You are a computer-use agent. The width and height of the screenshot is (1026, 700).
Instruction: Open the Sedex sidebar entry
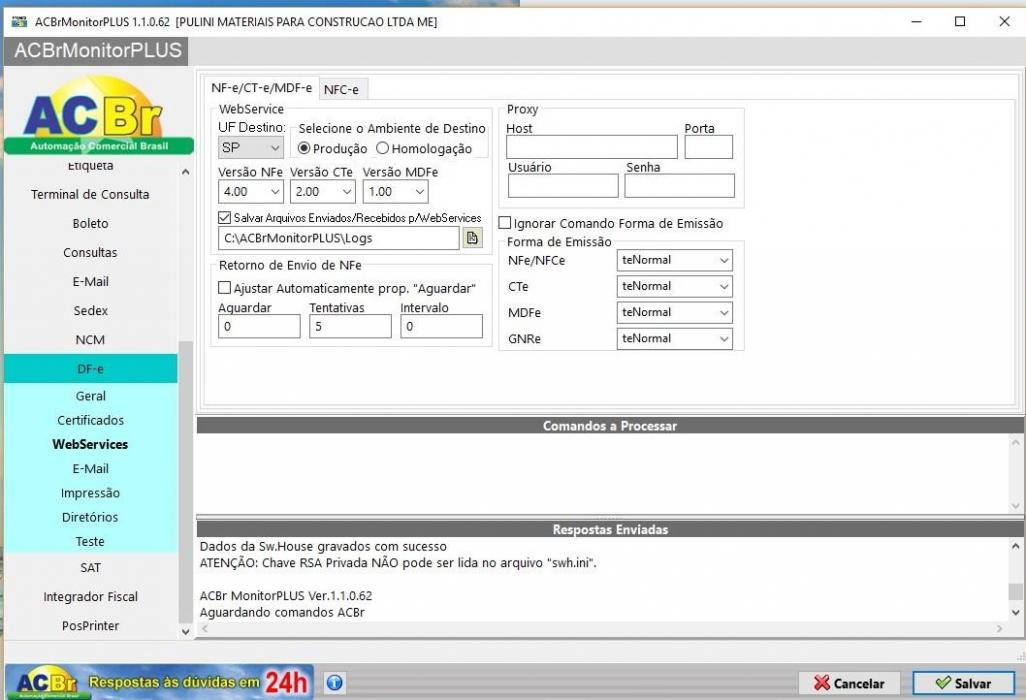click(x=90, y=311)
